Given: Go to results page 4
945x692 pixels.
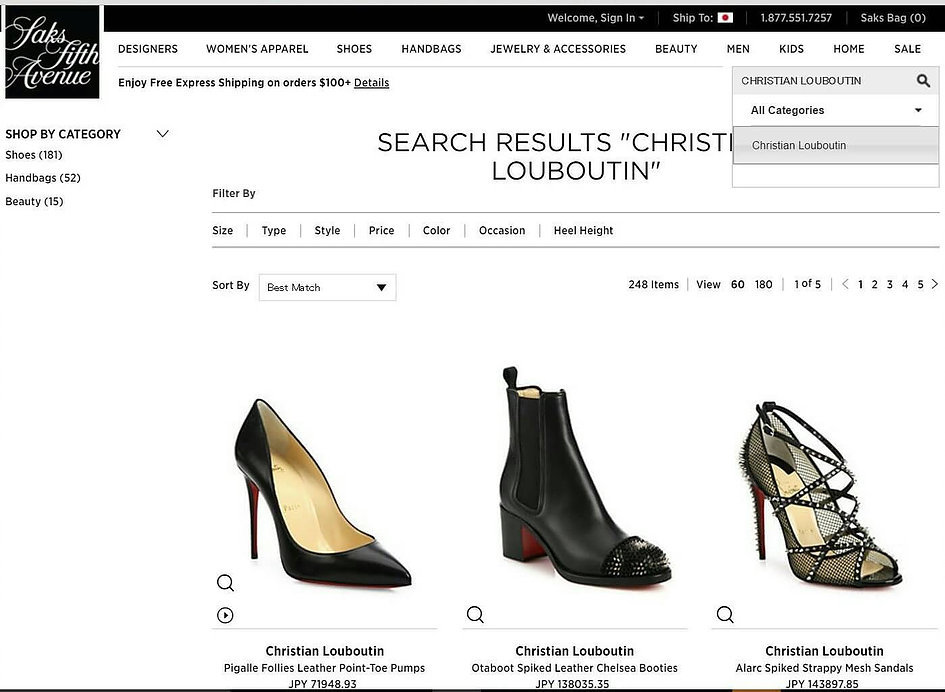Looking at the screenshot, I should (905, 285).
